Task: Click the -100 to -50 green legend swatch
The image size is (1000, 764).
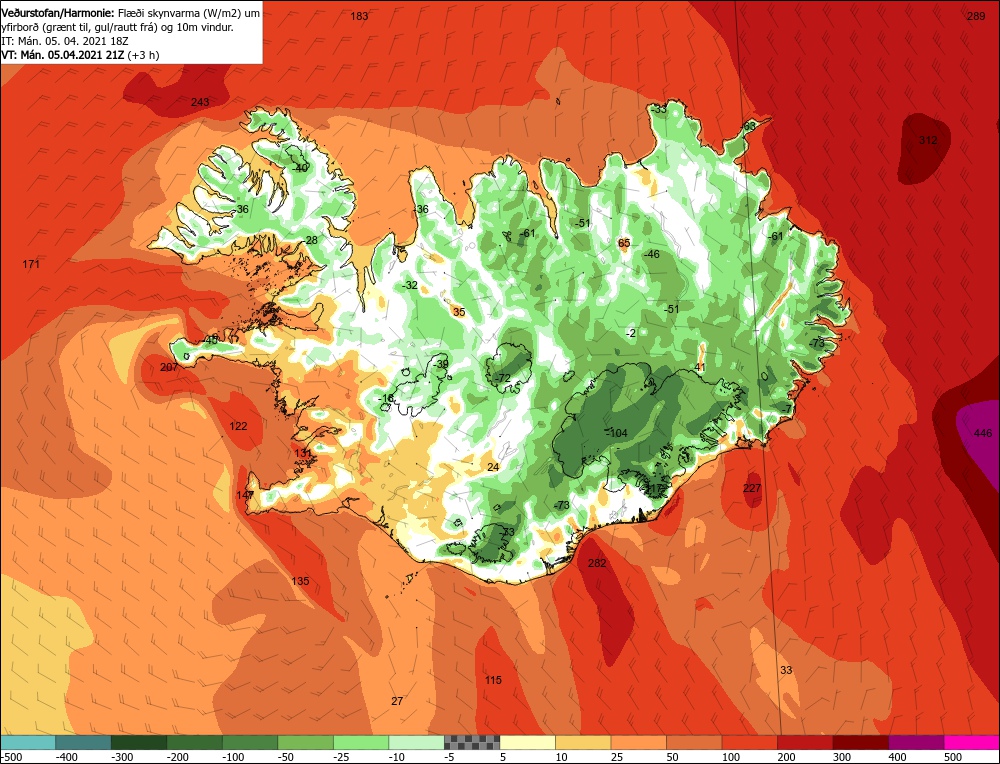Action: (x=250, y=742)
